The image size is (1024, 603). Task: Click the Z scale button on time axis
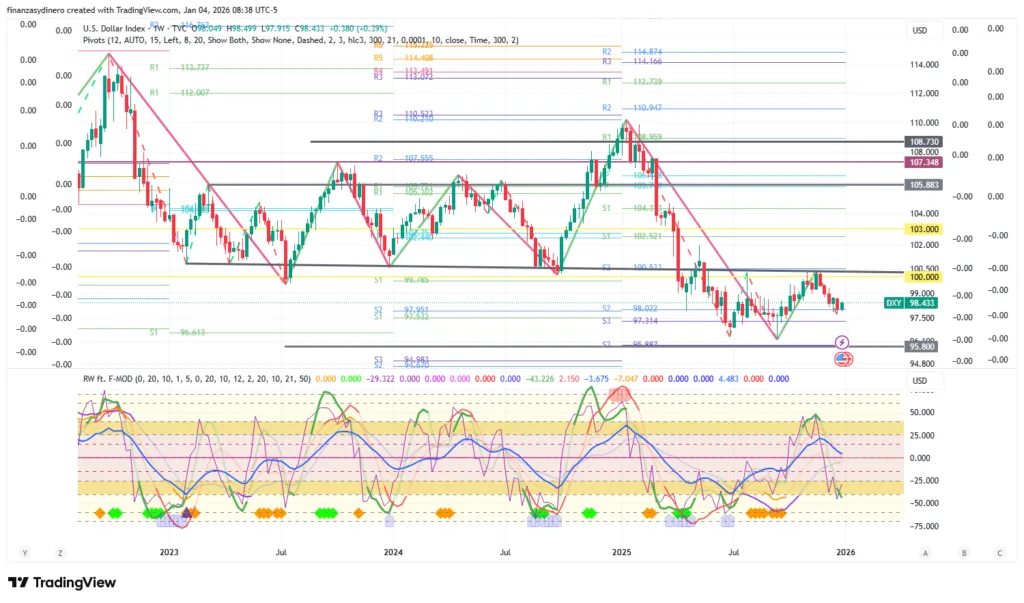[x=61, y=552]
